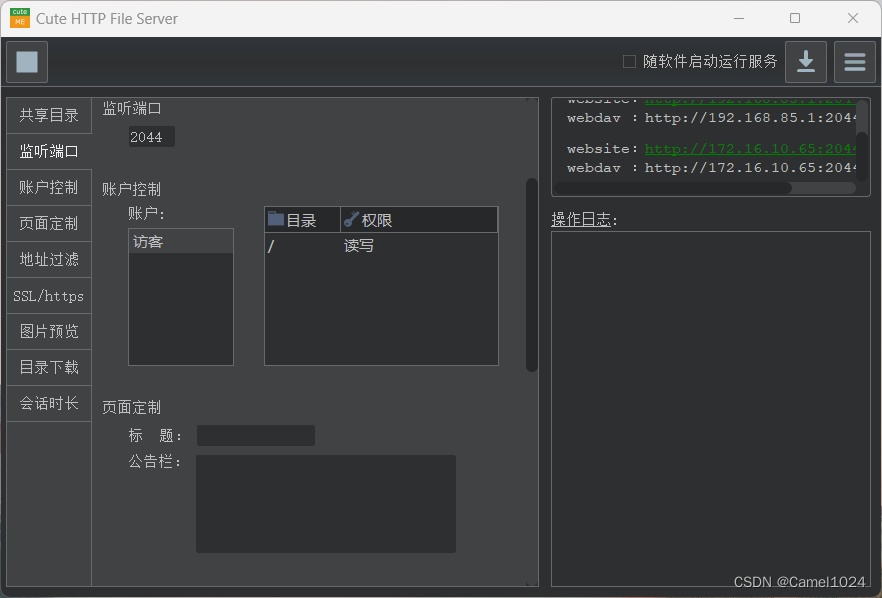
Task: Open the hamburger menu icon
Action: [854, 62]
